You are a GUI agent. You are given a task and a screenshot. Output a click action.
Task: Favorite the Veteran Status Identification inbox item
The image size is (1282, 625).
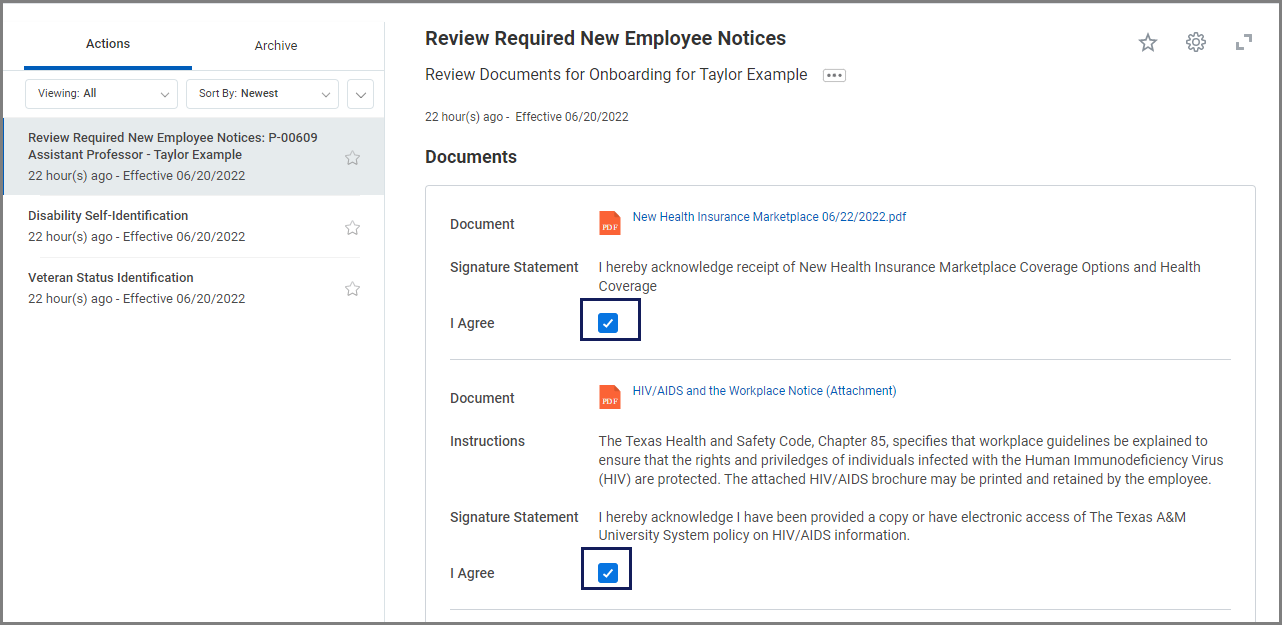click(352, 289)
